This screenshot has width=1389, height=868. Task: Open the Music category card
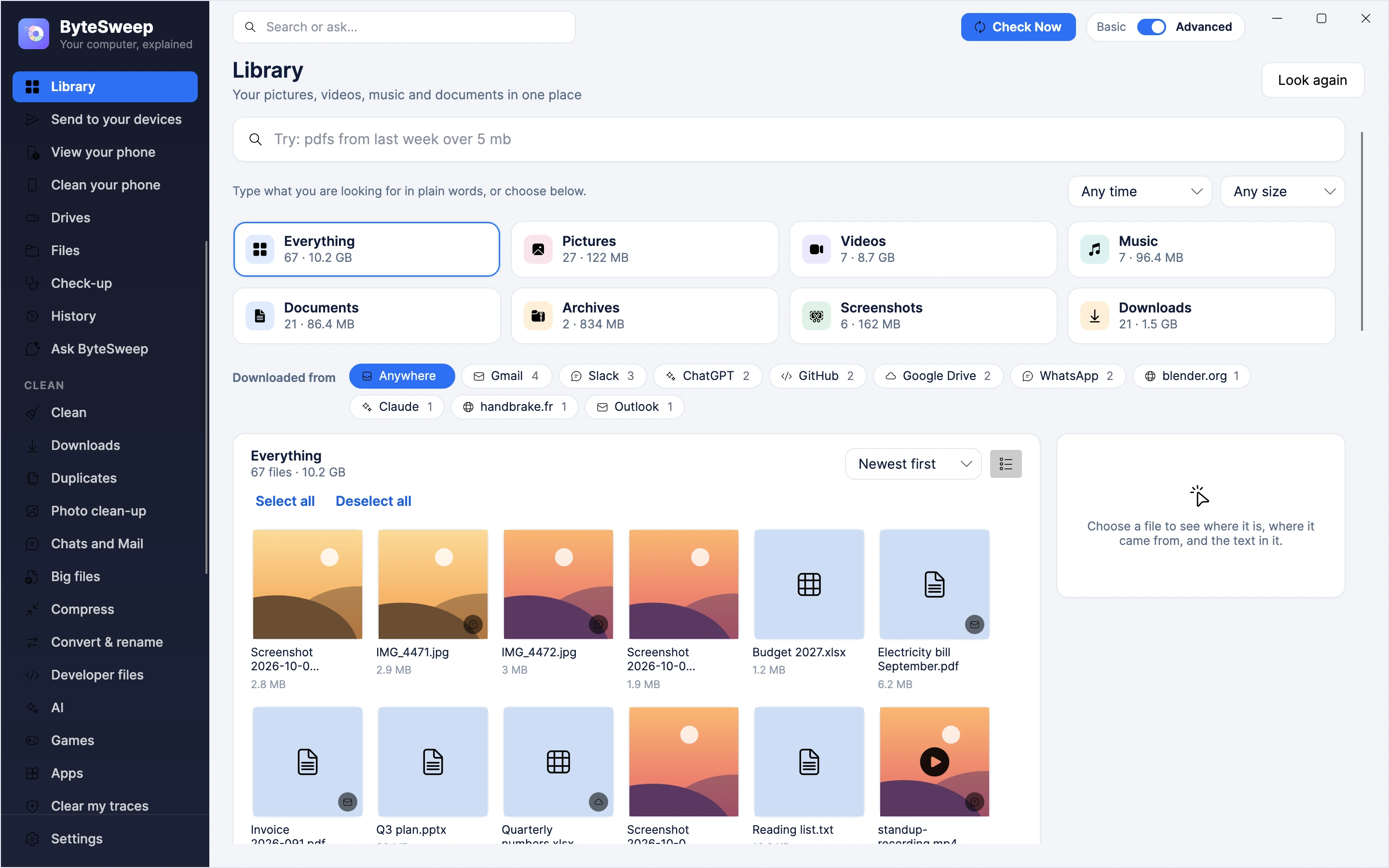click(x=1201, y=249)
